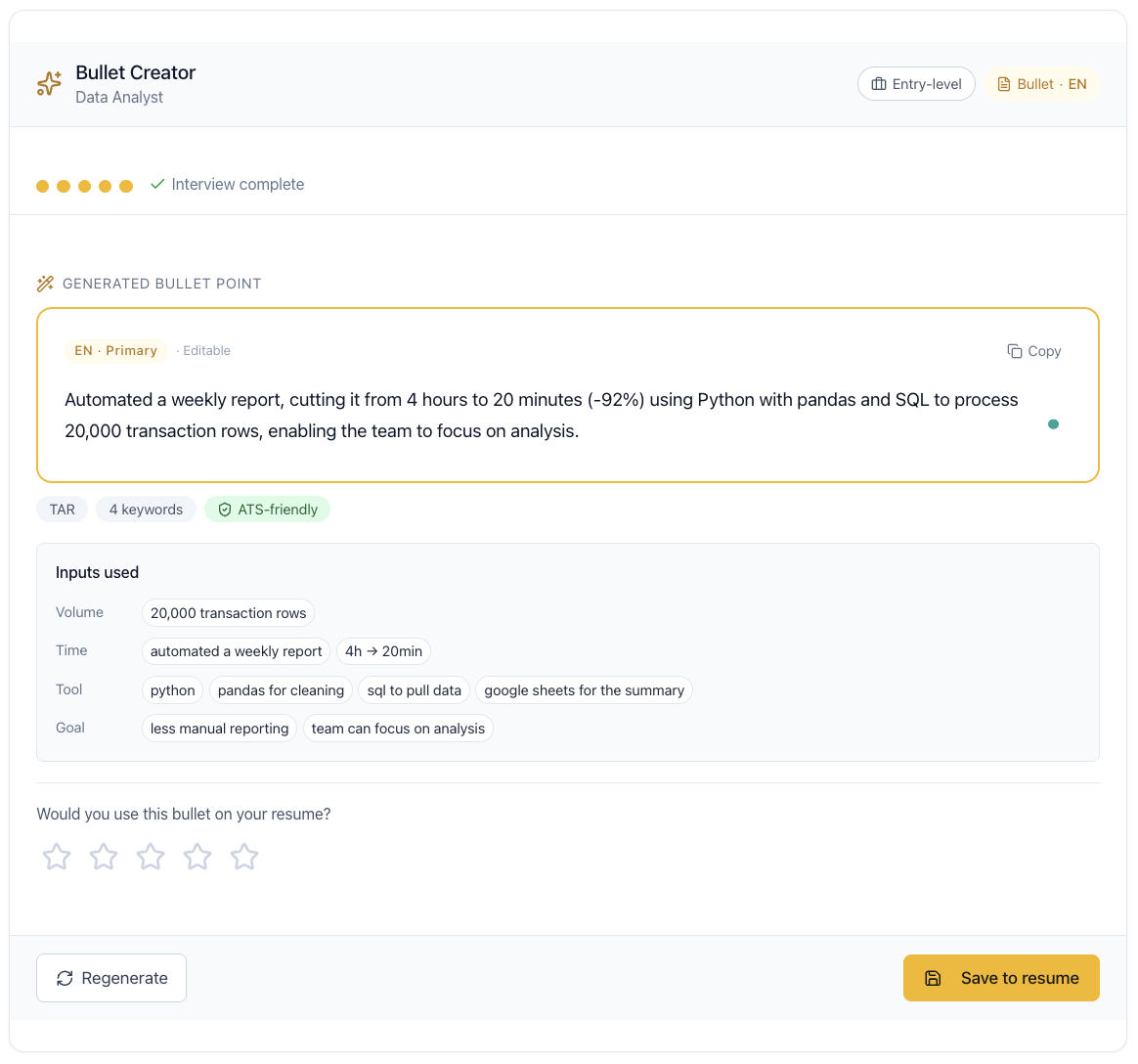Screen dimensions: 1138x1064
Task: Edit the generated bullet point text
Action: click(542, 416)
